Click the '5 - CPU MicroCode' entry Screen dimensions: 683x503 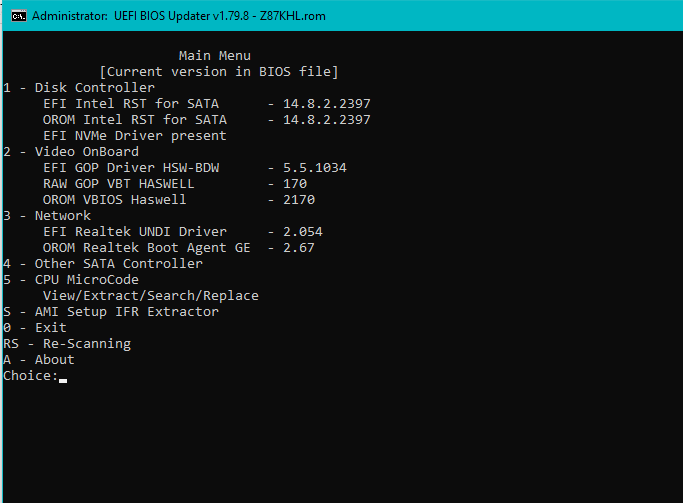(x=71, y=280)
